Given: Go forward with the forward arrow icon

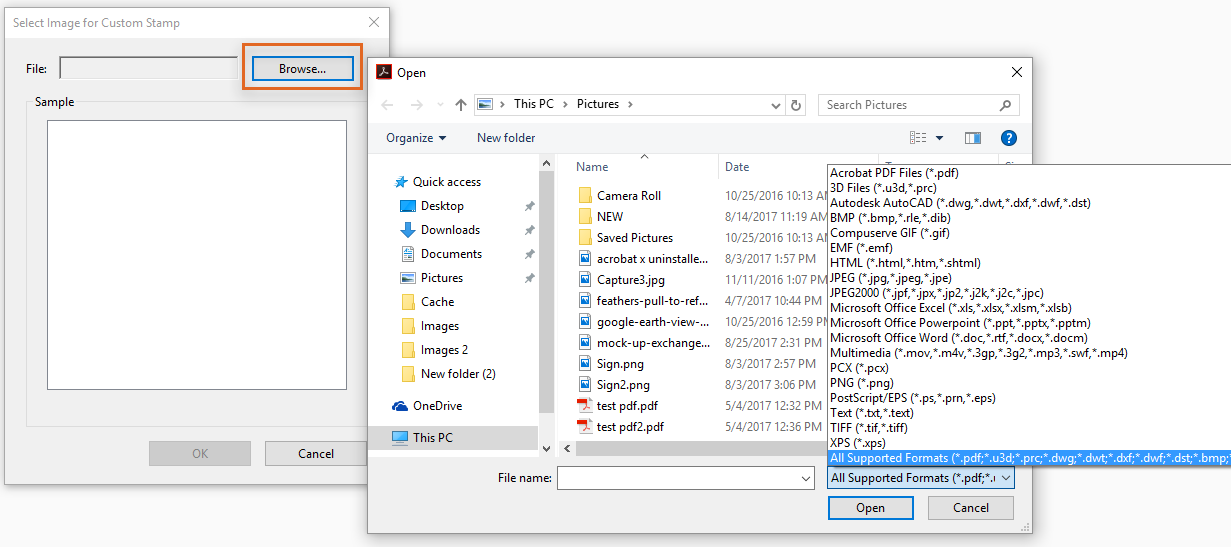Looking at the screenshot, I should click(x=416, y=105).
